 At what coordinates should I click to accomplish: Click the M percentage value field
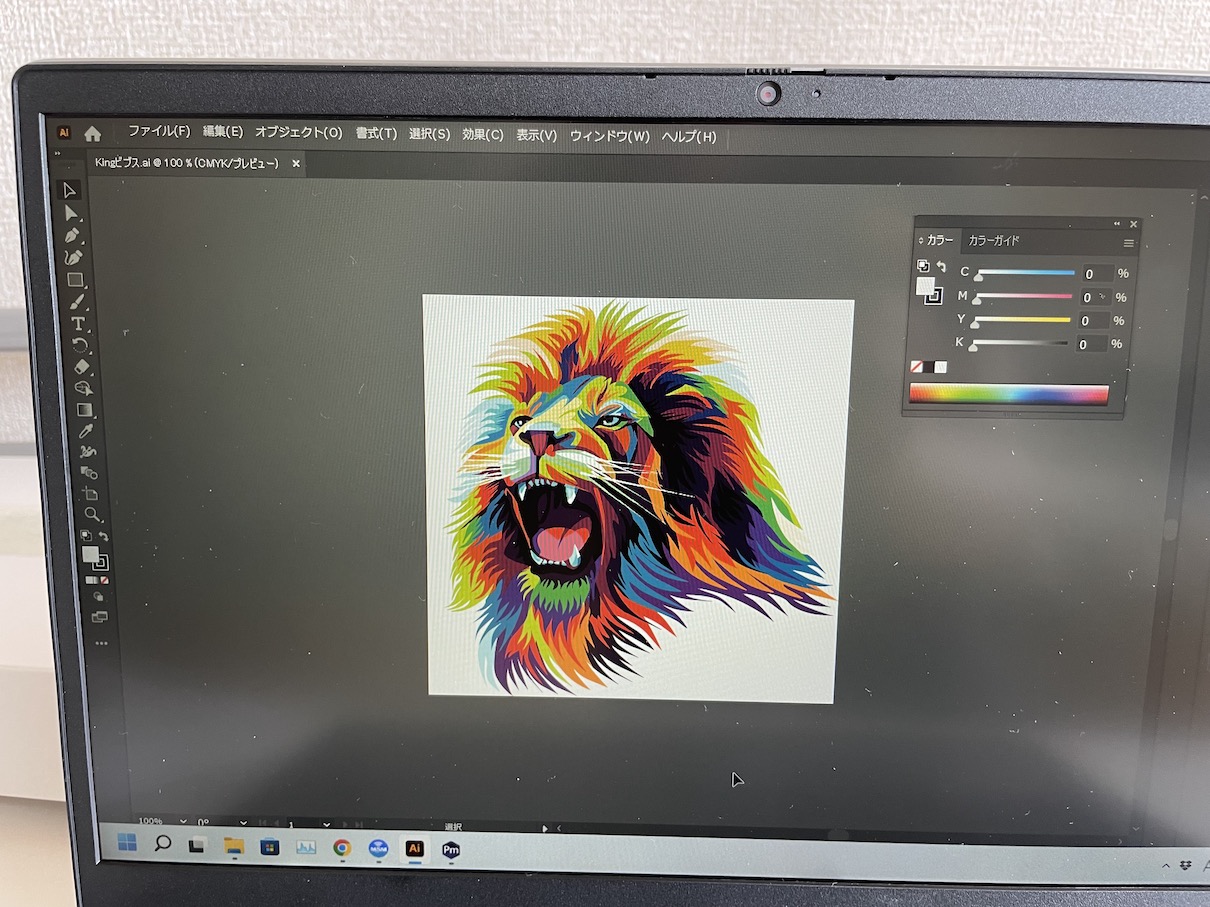coord(1095,298)
